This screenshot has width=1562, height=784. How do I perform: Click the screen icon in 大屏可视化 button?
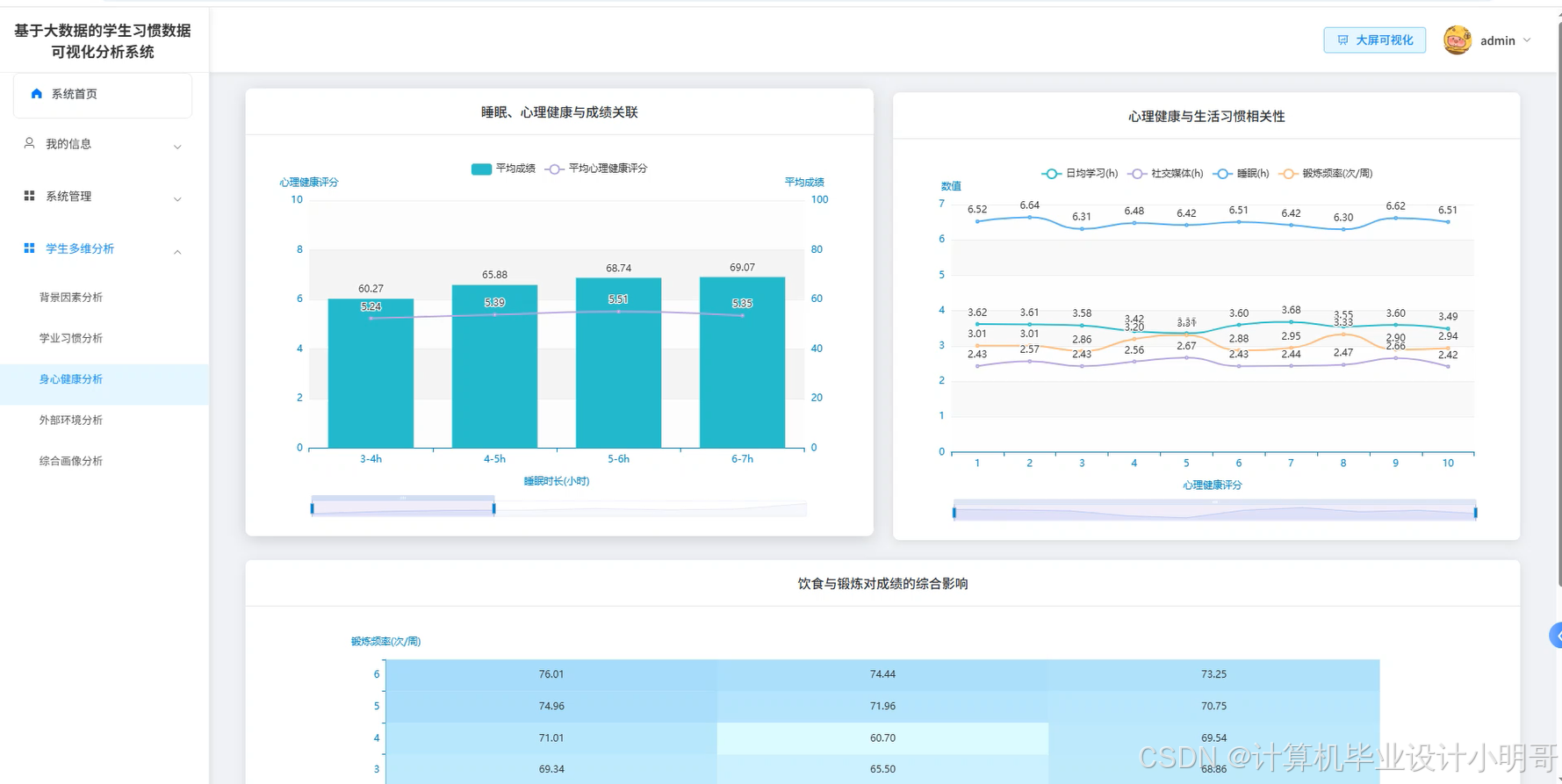coord(1342,40)
